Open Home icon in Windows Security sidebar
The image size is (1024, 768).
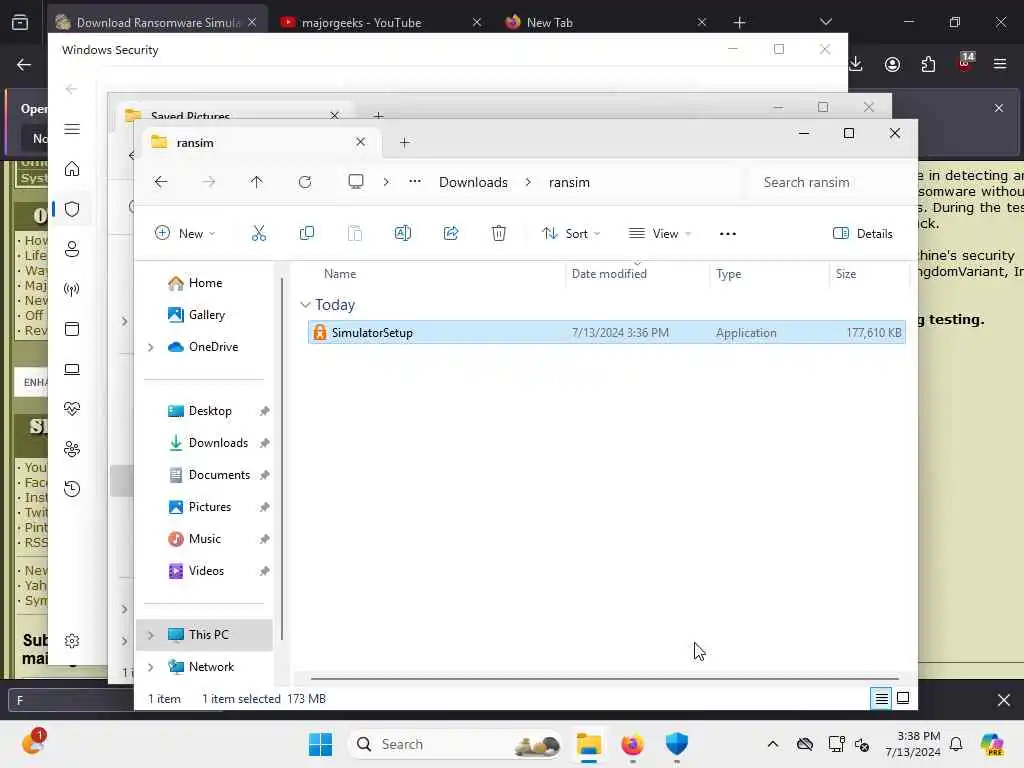point(72,169)
